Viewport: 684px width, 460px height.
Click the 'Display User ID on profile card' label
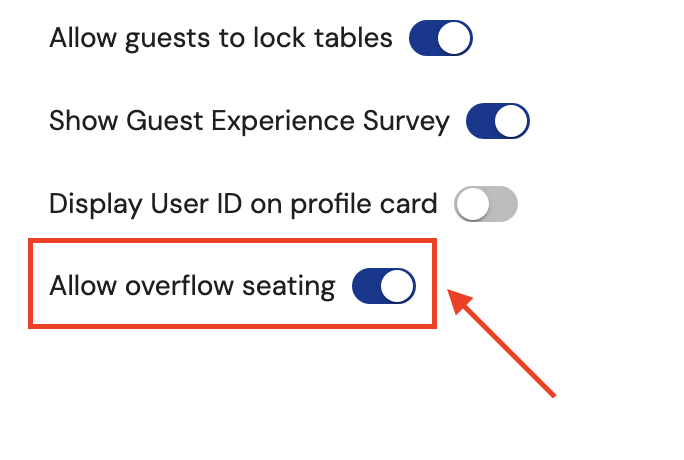243,204
